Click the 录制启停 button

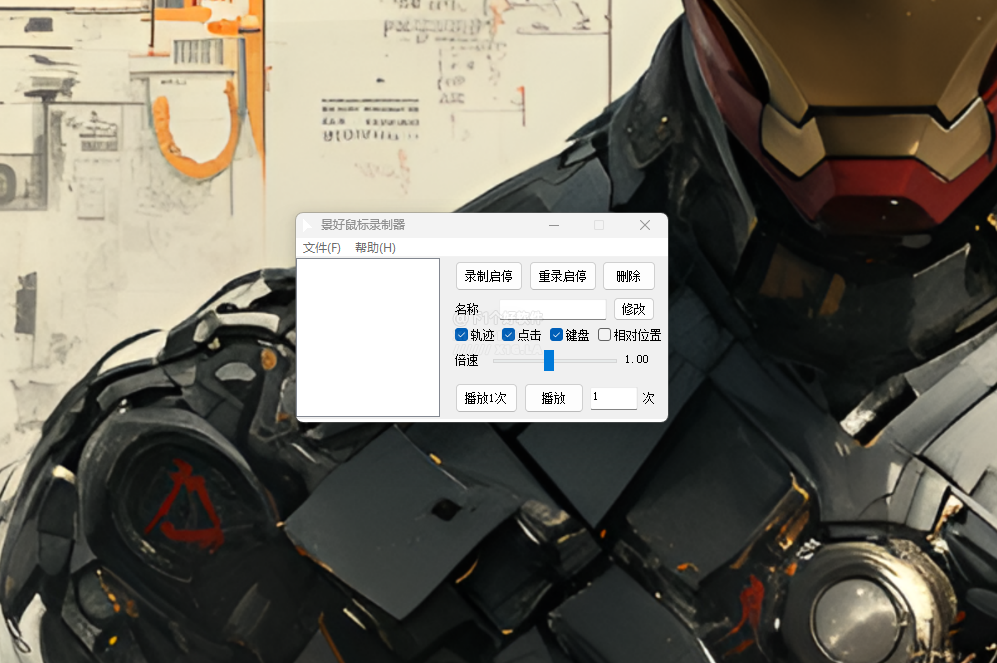coord(488,276)
